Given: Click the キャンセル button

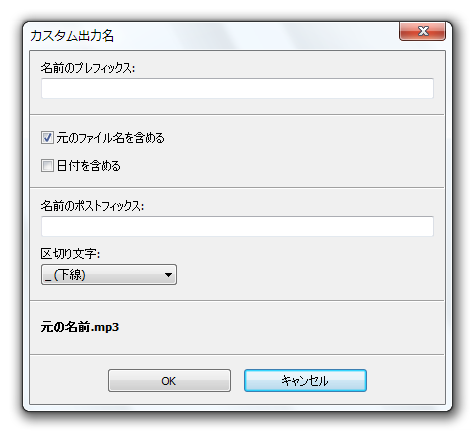Looking at the screenshot, I should tap(305, 380).
